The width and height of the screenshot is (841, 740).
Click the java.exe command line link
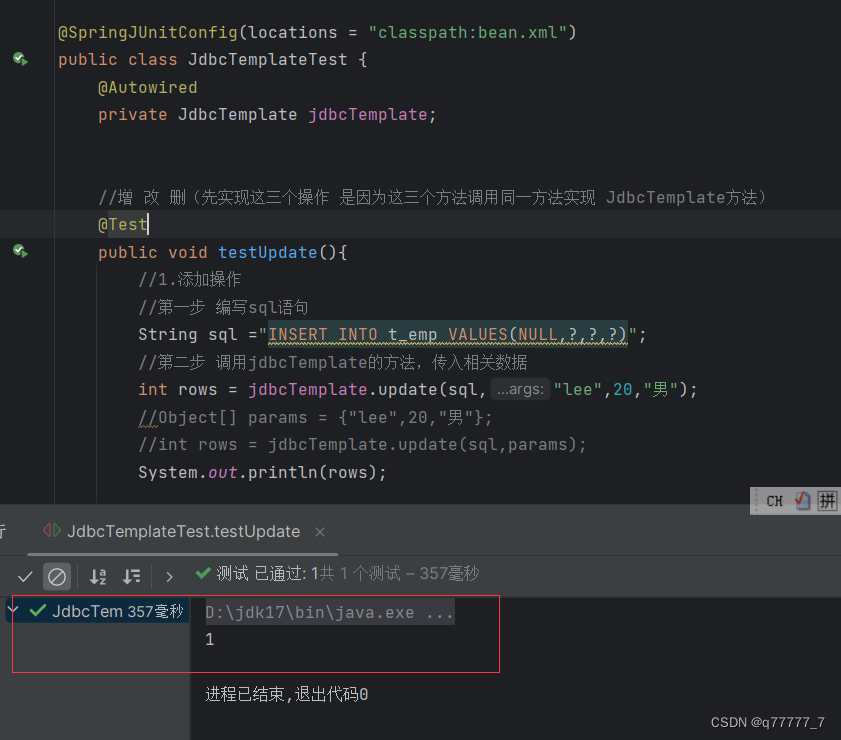click(x=328, y=612)
